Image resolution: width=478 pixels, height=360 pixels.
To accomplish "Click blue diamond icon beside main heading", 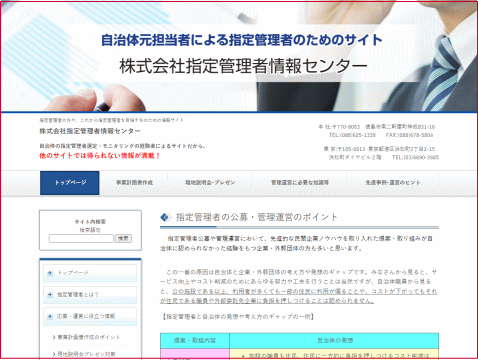I will coord(166,217).
